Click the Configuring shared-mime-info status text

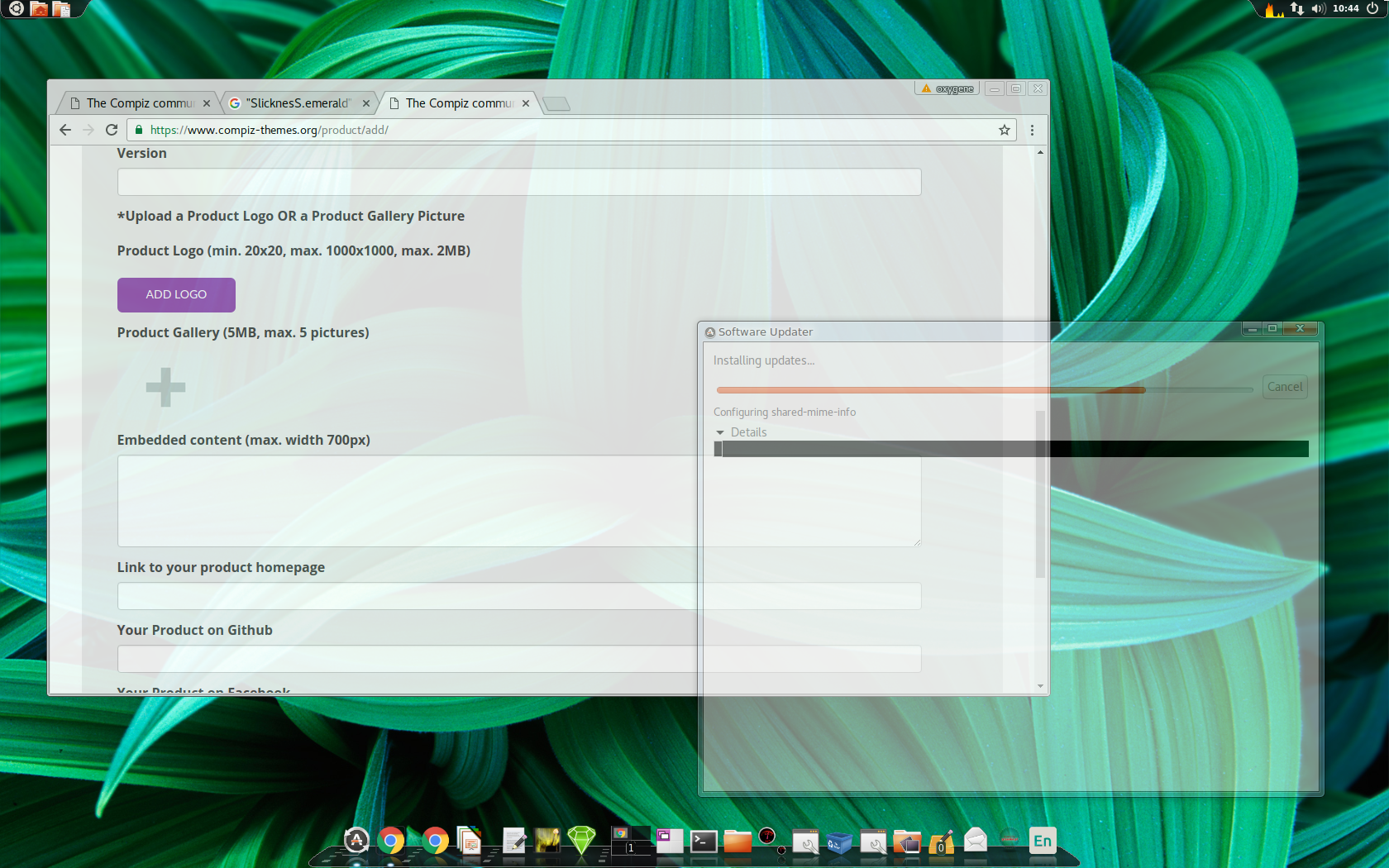[785, 412]
